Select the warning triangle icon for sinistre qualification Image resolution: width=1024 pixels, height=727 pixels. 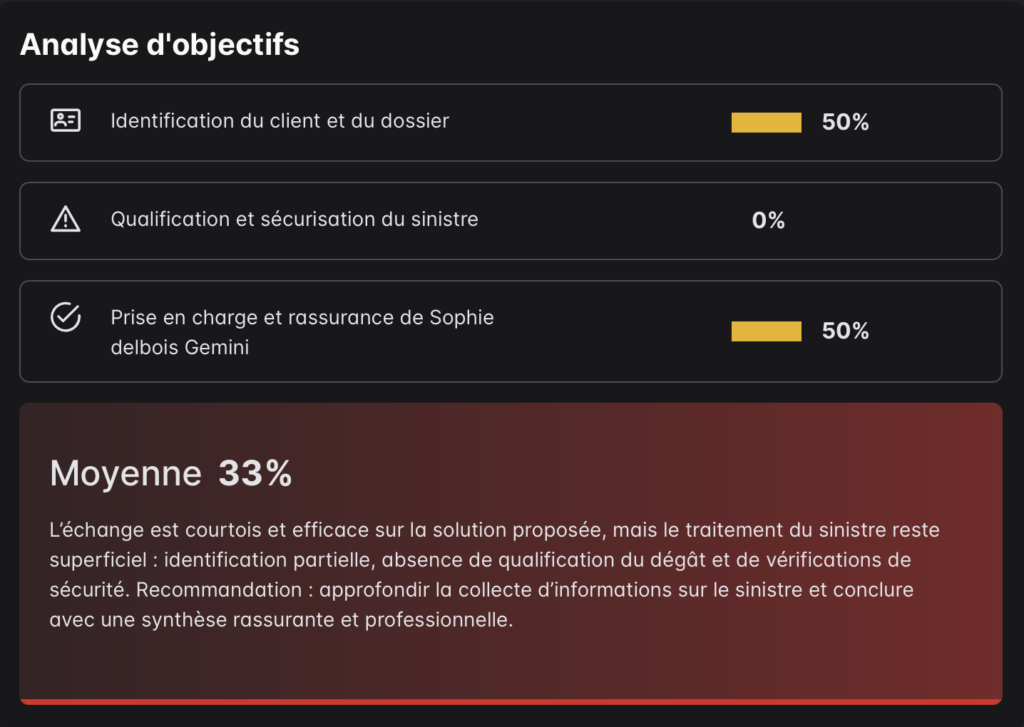[65, 219]
